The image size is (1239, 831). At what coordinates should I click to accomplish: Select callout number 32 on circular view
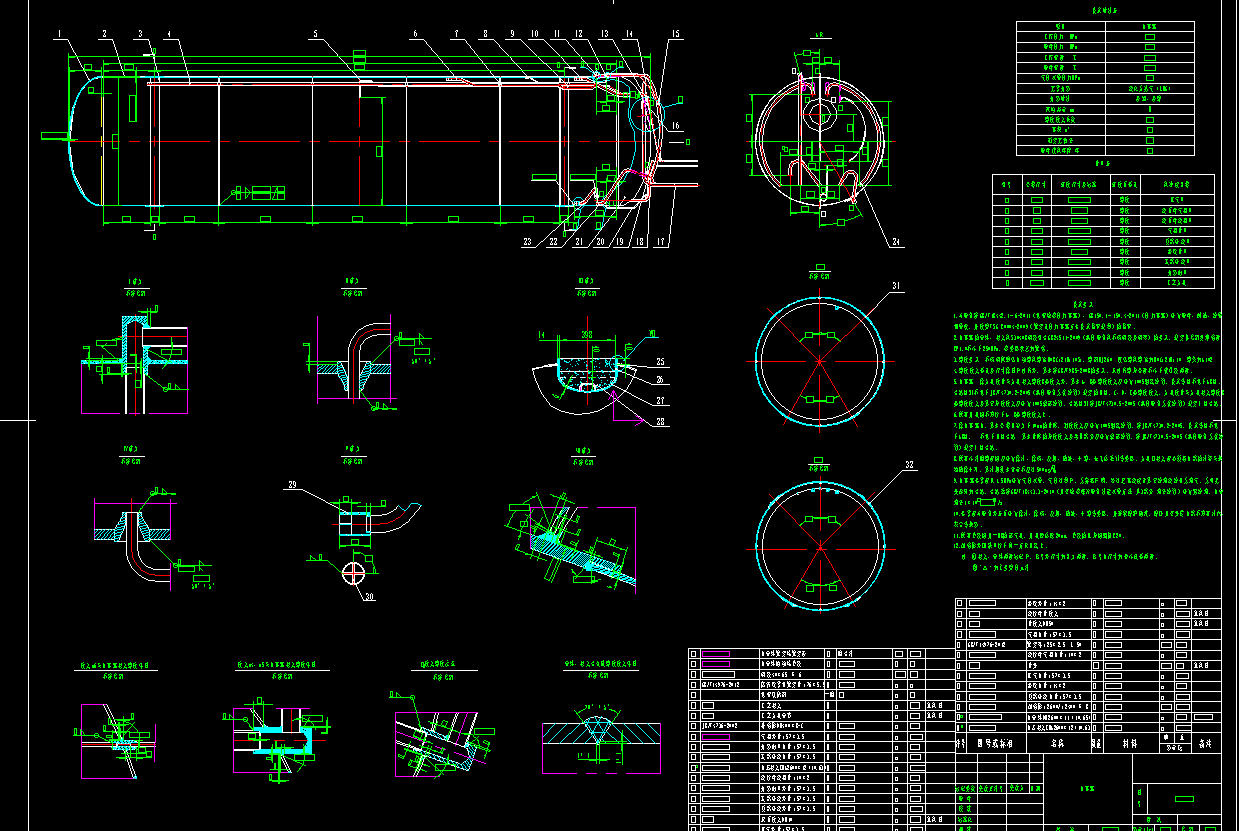(x=910, y=465)
